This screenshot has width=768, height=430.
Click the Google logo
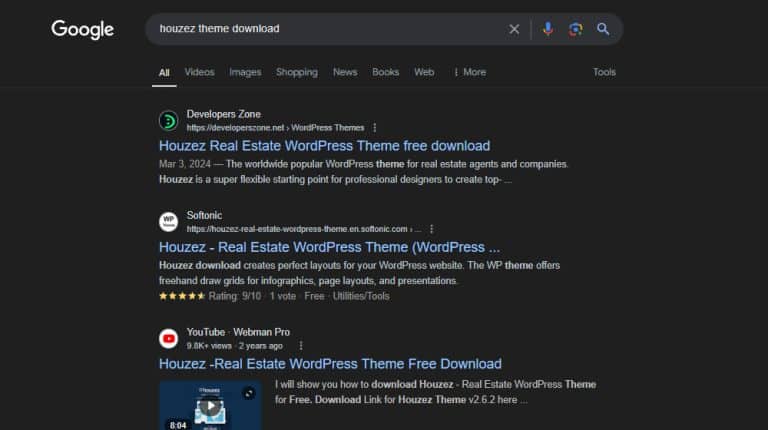(82, 29)
